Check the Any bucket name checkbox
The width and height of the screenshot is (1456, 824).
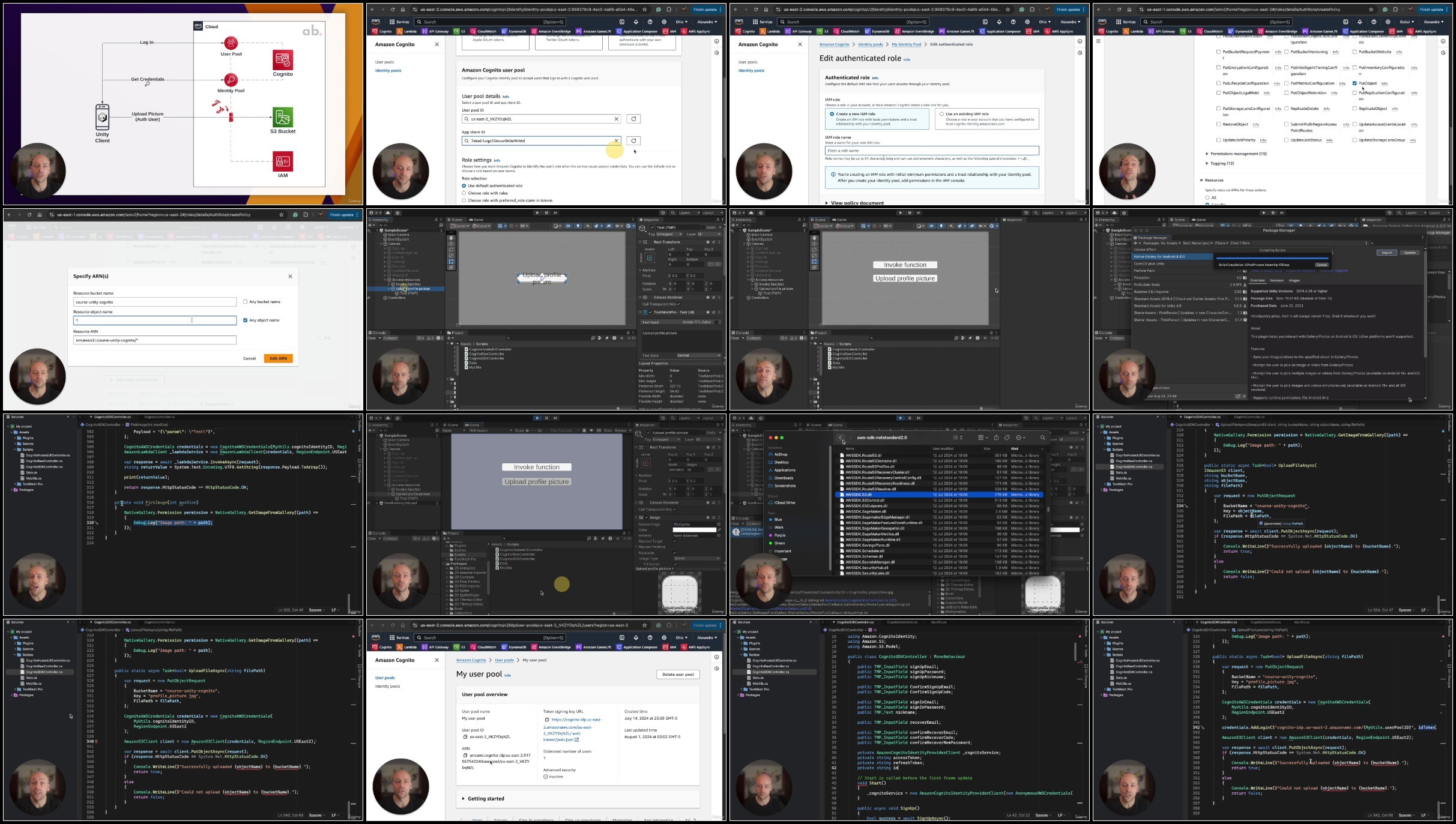tap(245, 302)
